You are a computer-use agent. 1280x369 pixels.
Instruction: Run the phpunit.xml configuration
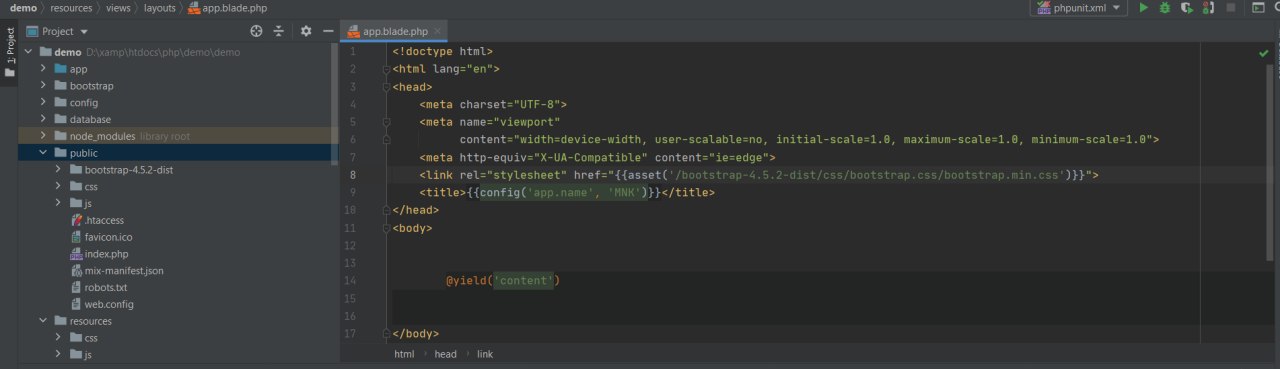coord(1144,8)
